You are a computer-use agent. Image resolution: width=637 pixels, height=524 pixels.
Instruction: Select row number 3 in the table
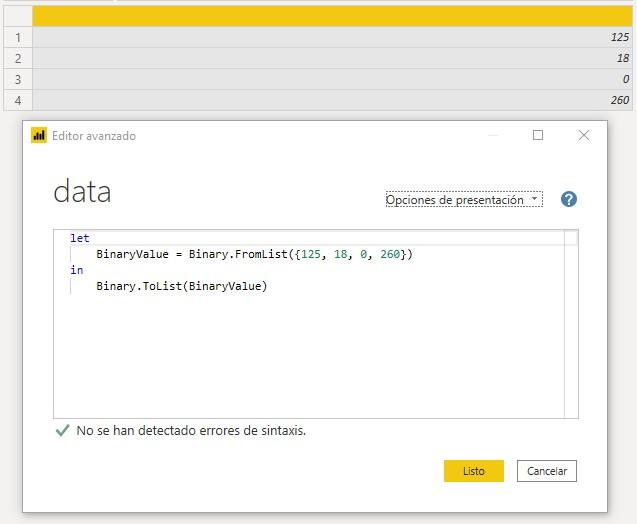[x=17, y=79]
